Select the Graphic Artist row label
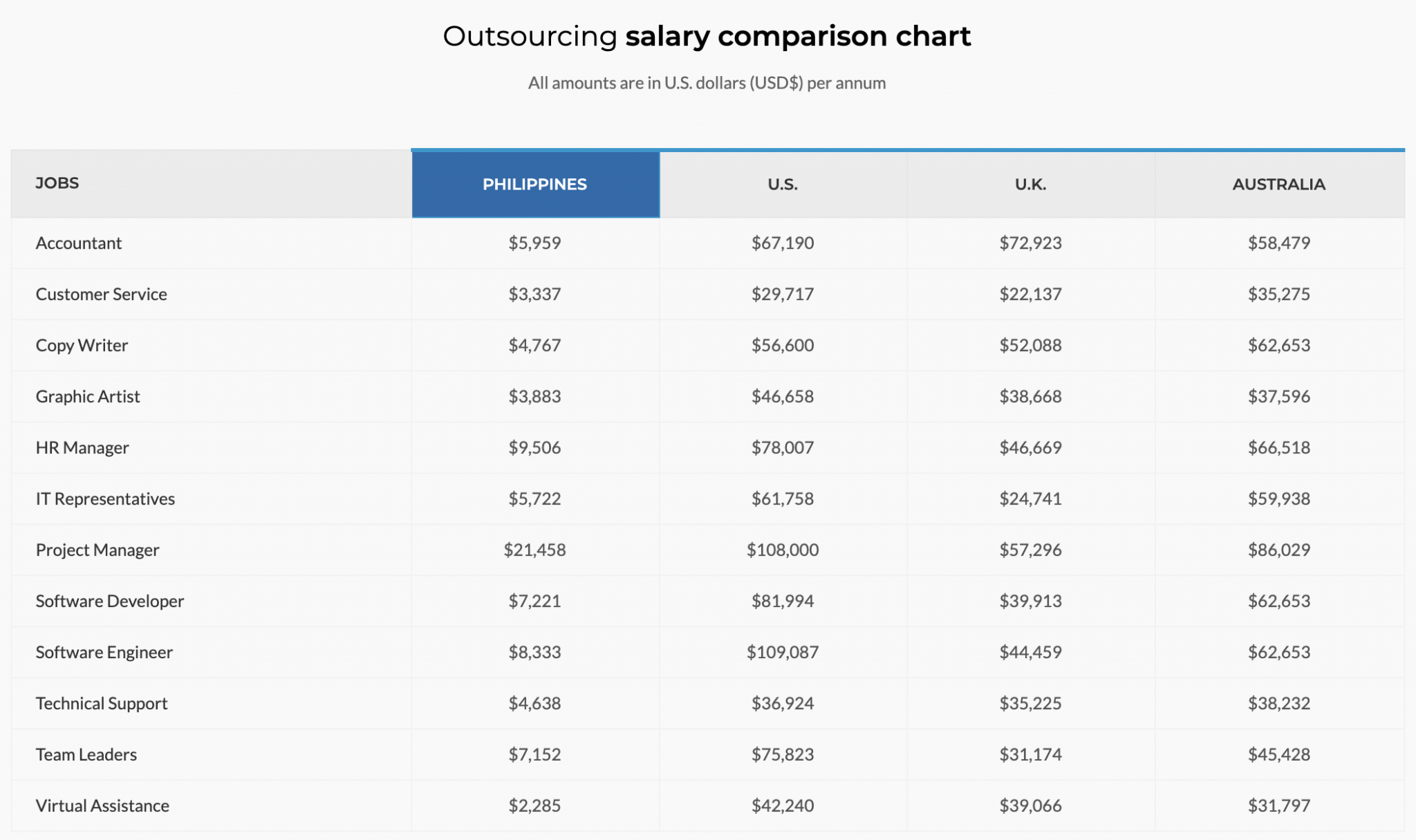 88,397
